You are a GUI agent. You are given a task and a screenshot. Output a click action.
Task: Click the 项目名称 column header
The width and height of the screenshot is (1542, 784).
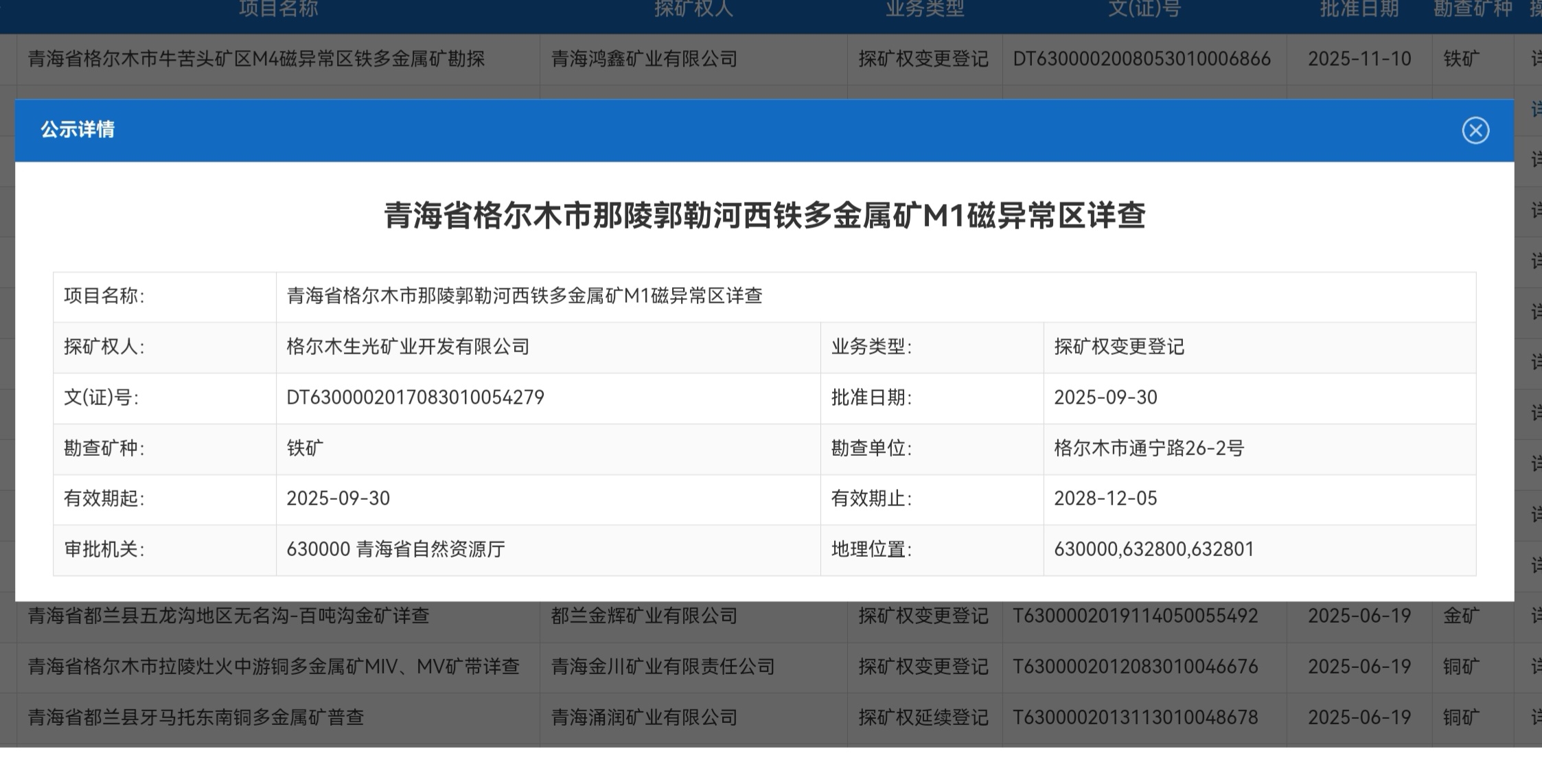278,9
